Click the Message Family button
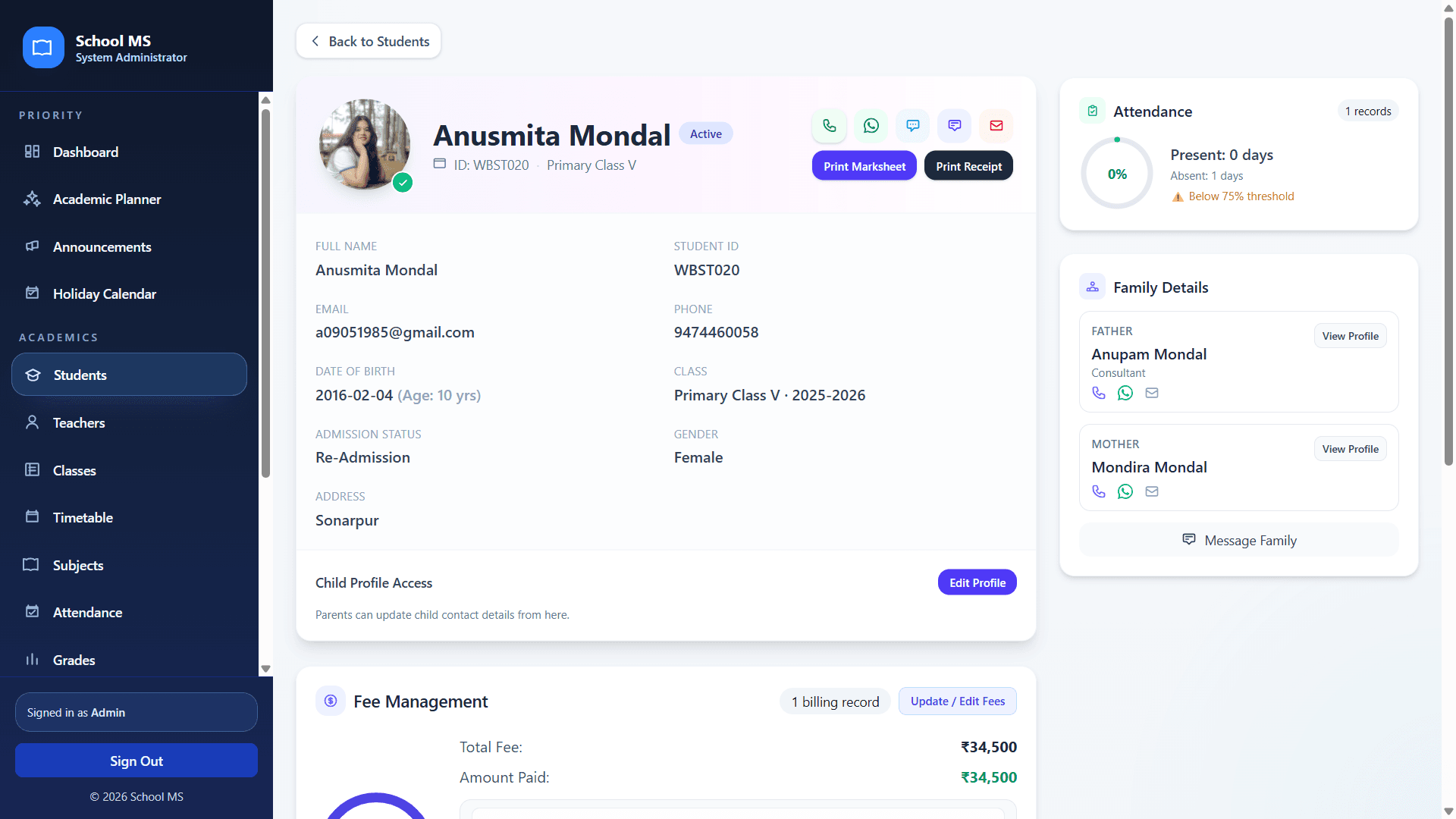1456x819 pixels. (1239, 540)
